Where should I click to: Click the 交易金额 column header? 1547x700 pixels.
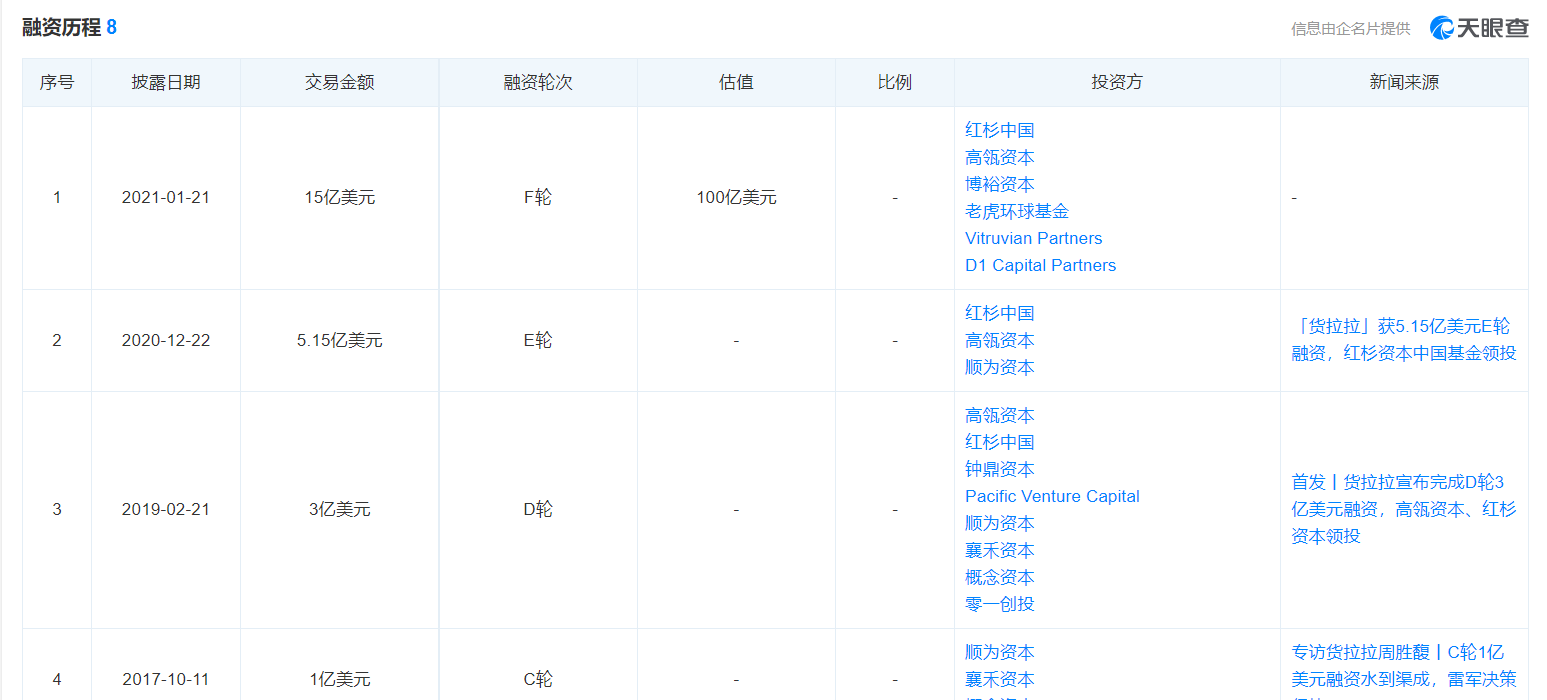(339, 82)
